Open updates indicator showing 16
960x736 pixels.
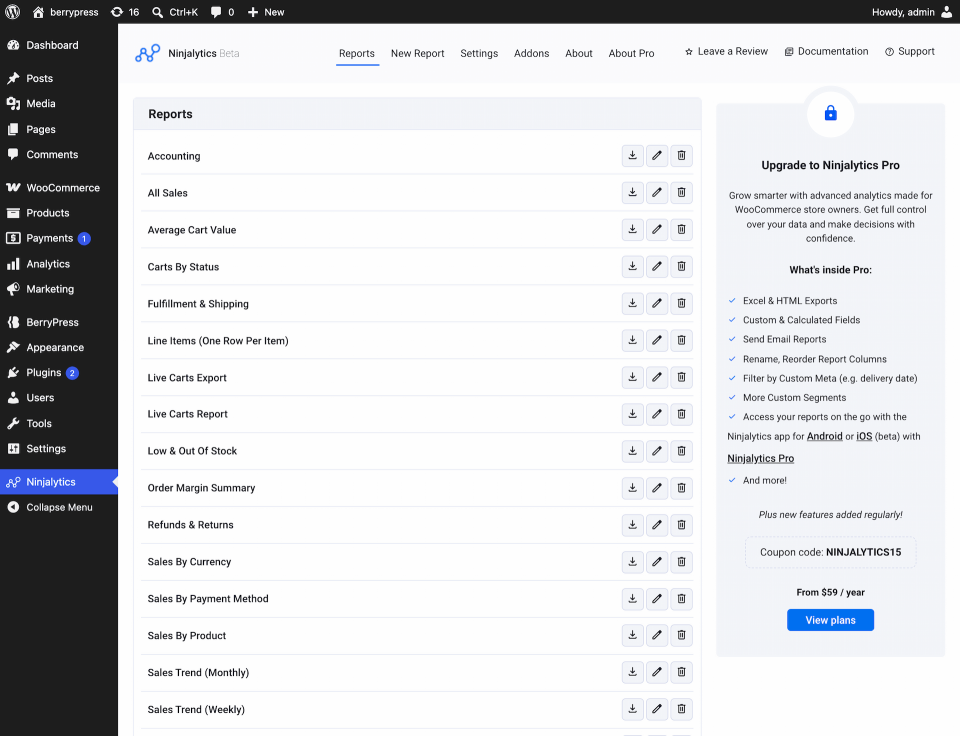[125, 12]
